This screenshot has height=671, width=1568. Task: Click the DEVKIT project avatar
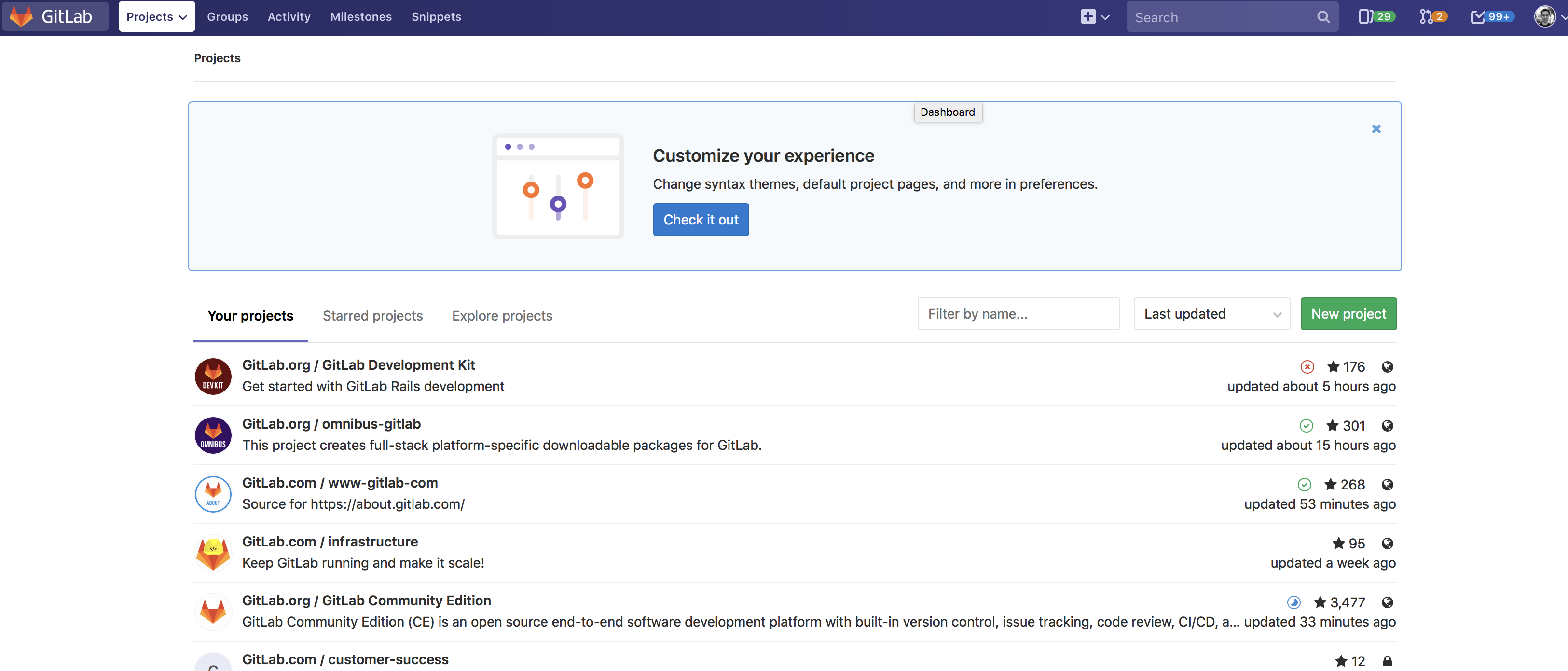click(x=212, y=377)
